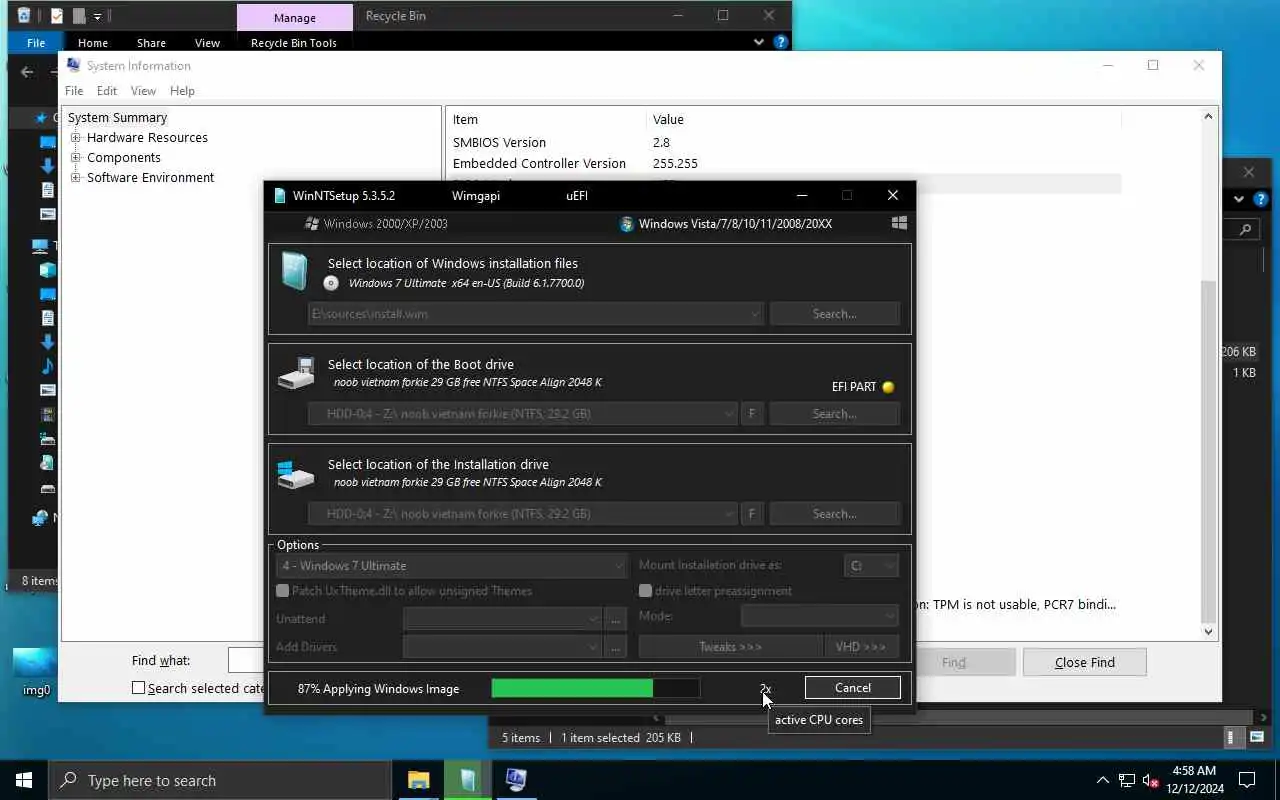
Task: Expand the Software Environment node
Action: click(x=76, y=178)
